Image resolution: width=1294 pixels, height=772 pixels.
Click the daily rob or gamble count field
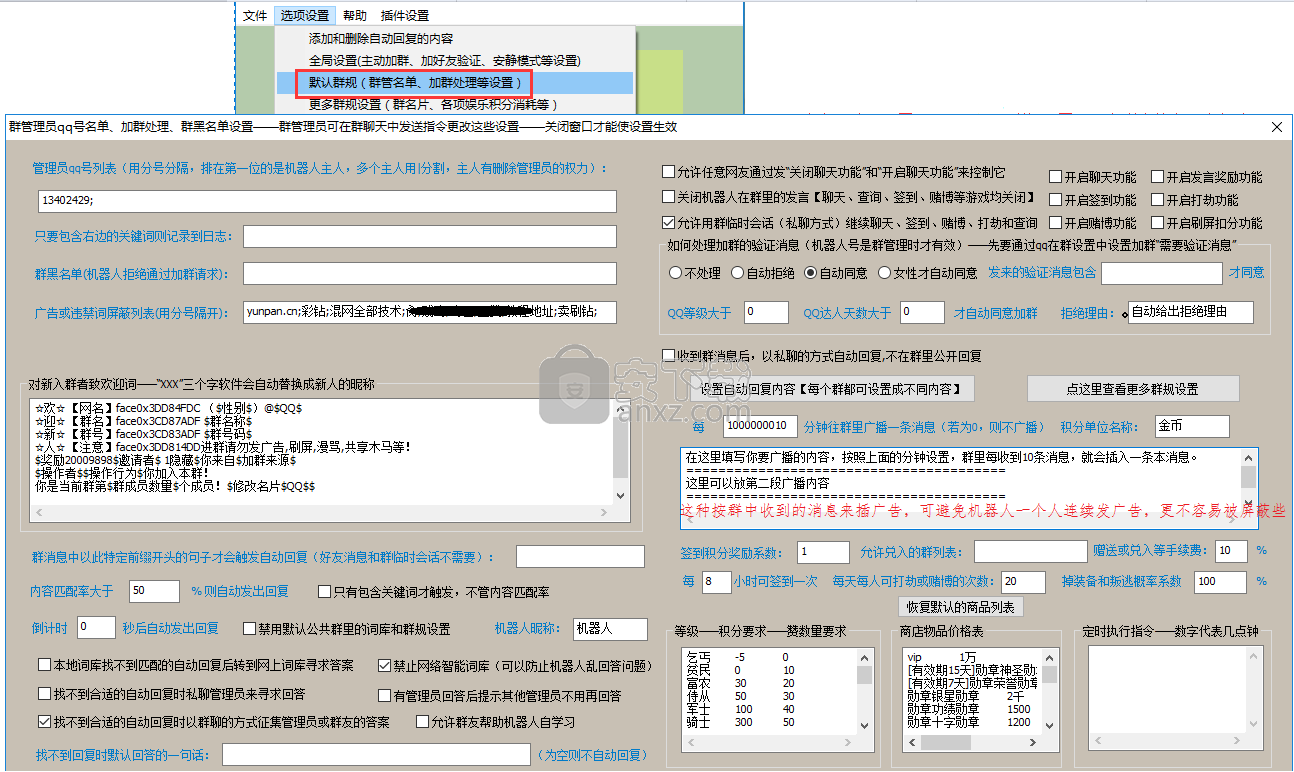(1023, 581)
